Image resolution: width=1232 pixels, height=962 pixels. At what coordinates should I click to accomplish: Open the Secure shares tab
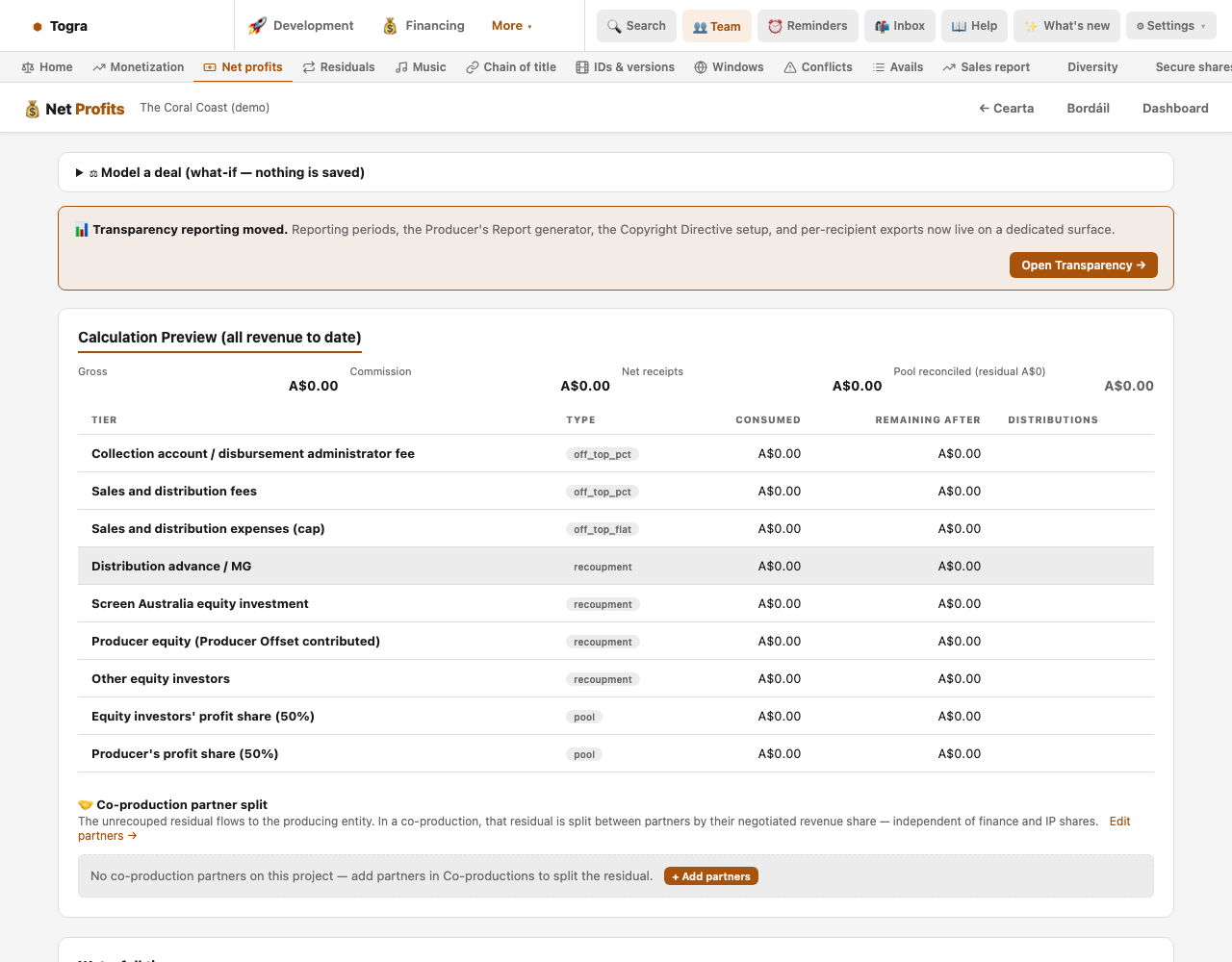1193,67
